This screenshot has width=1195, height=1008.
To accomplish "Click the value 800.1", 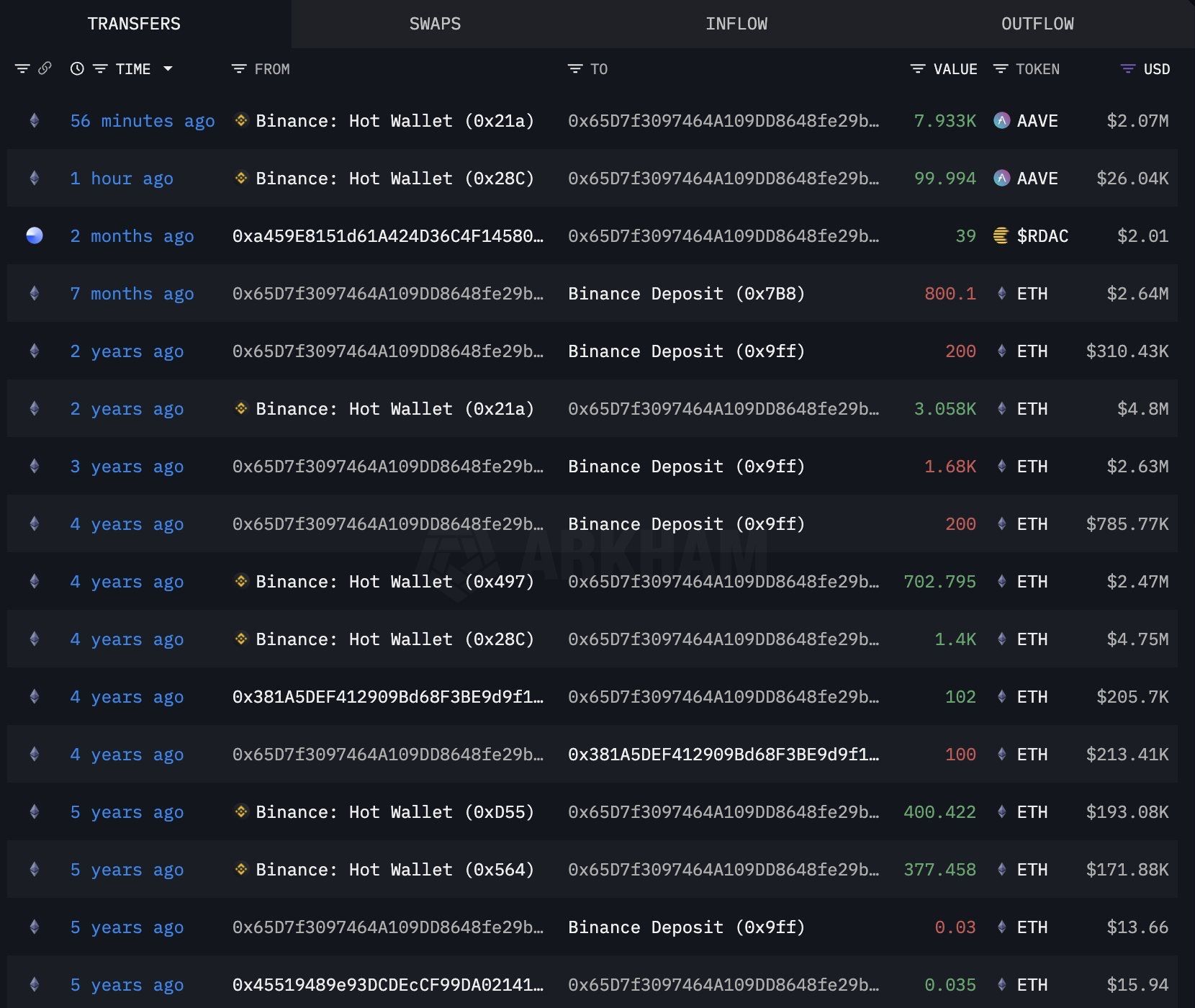I will click(x=950, y=294).
